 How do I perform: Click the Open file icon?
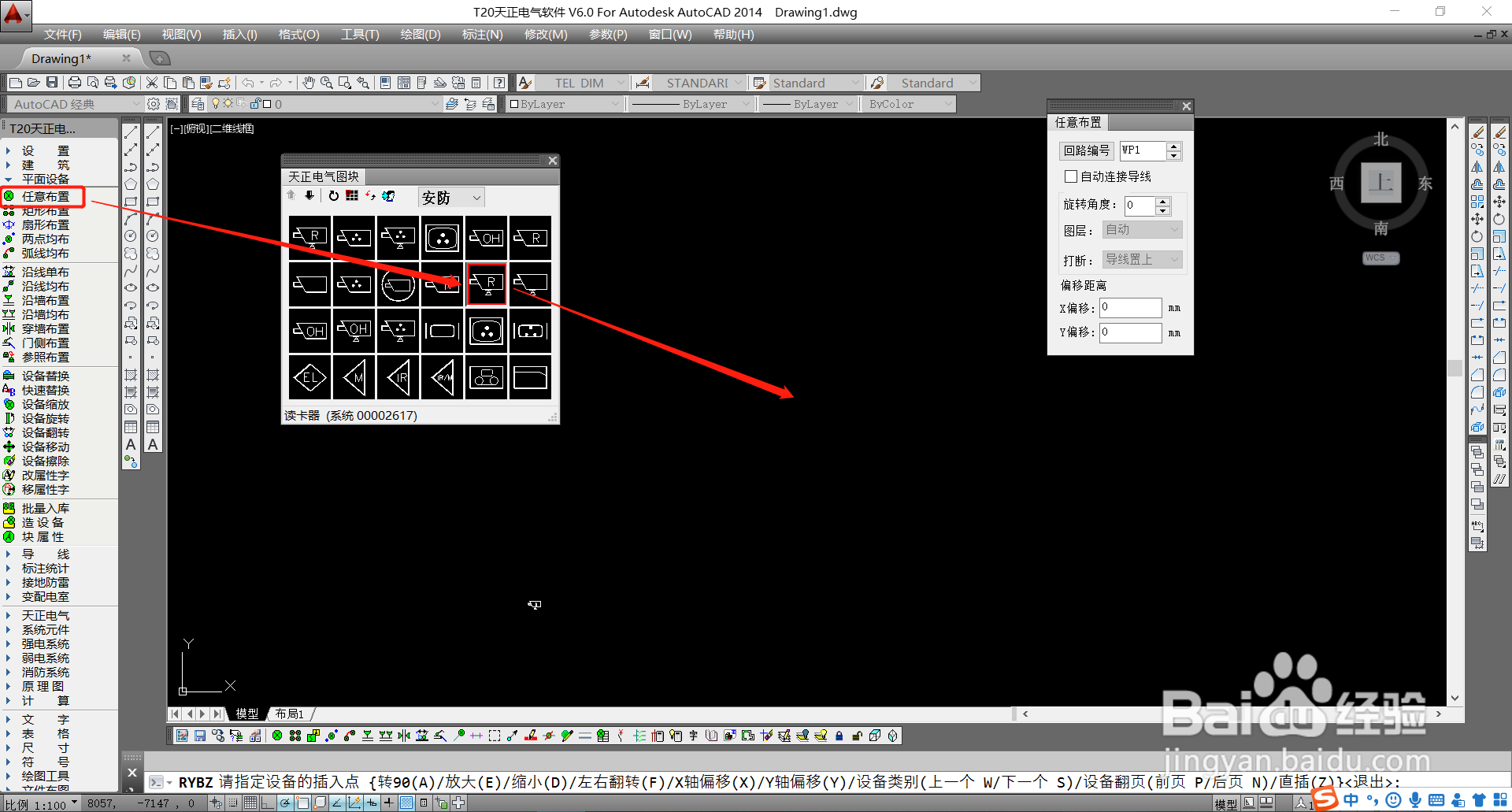pos(34,83)
